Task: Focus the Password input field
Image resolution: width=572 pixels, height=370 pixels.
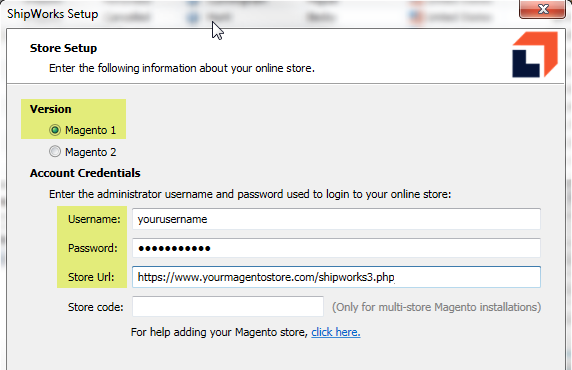Action: coord(336,248)
